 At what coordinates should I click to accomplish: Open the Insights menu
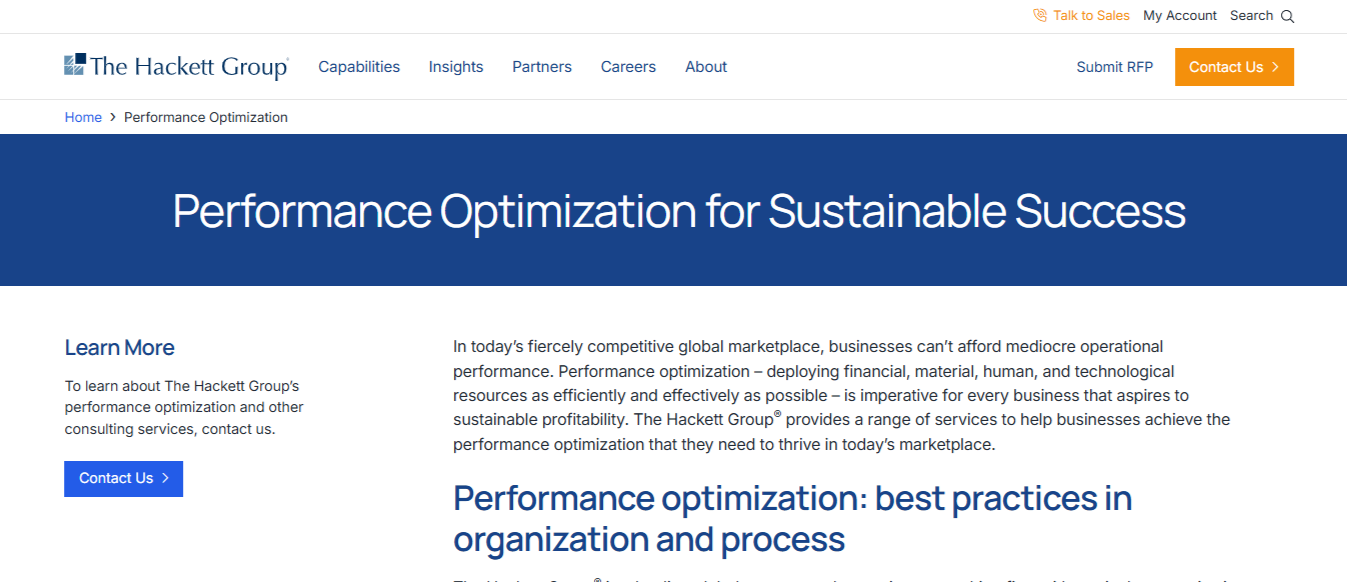[x=456, y=67]
